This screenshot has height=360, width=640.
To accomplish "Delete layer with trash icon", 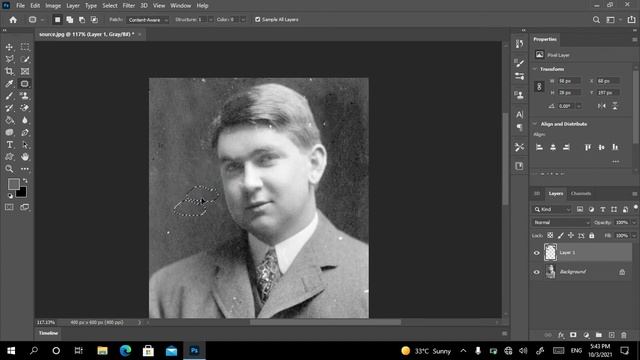I will click(624, 335).
